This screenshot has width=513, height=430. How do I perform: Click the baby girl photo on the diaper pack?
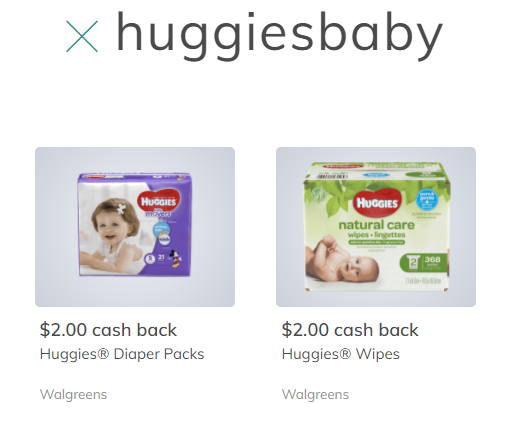click(x=112, y=230)
